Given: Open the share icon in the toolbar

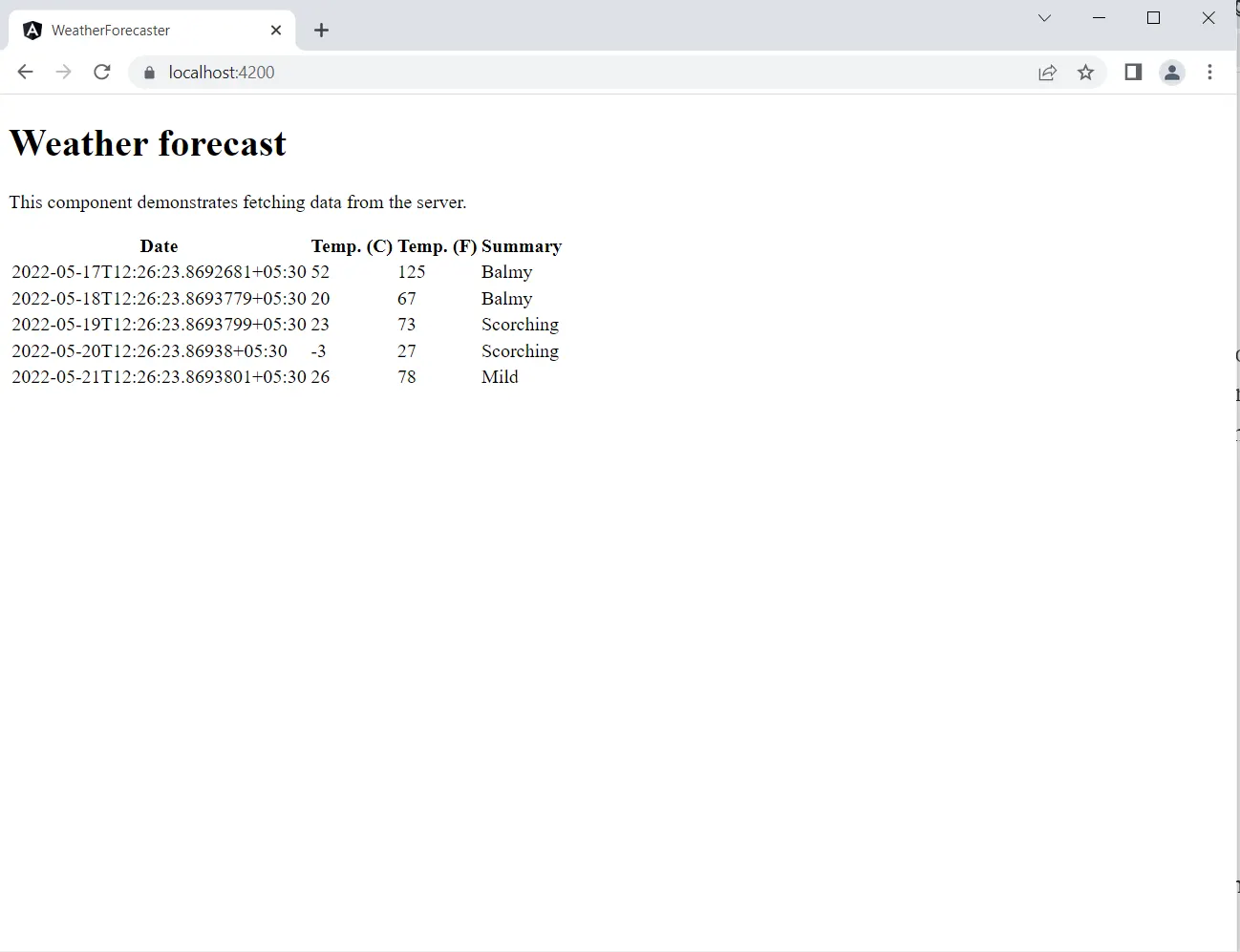Looking at the screenshot, I should point(1048,72).
